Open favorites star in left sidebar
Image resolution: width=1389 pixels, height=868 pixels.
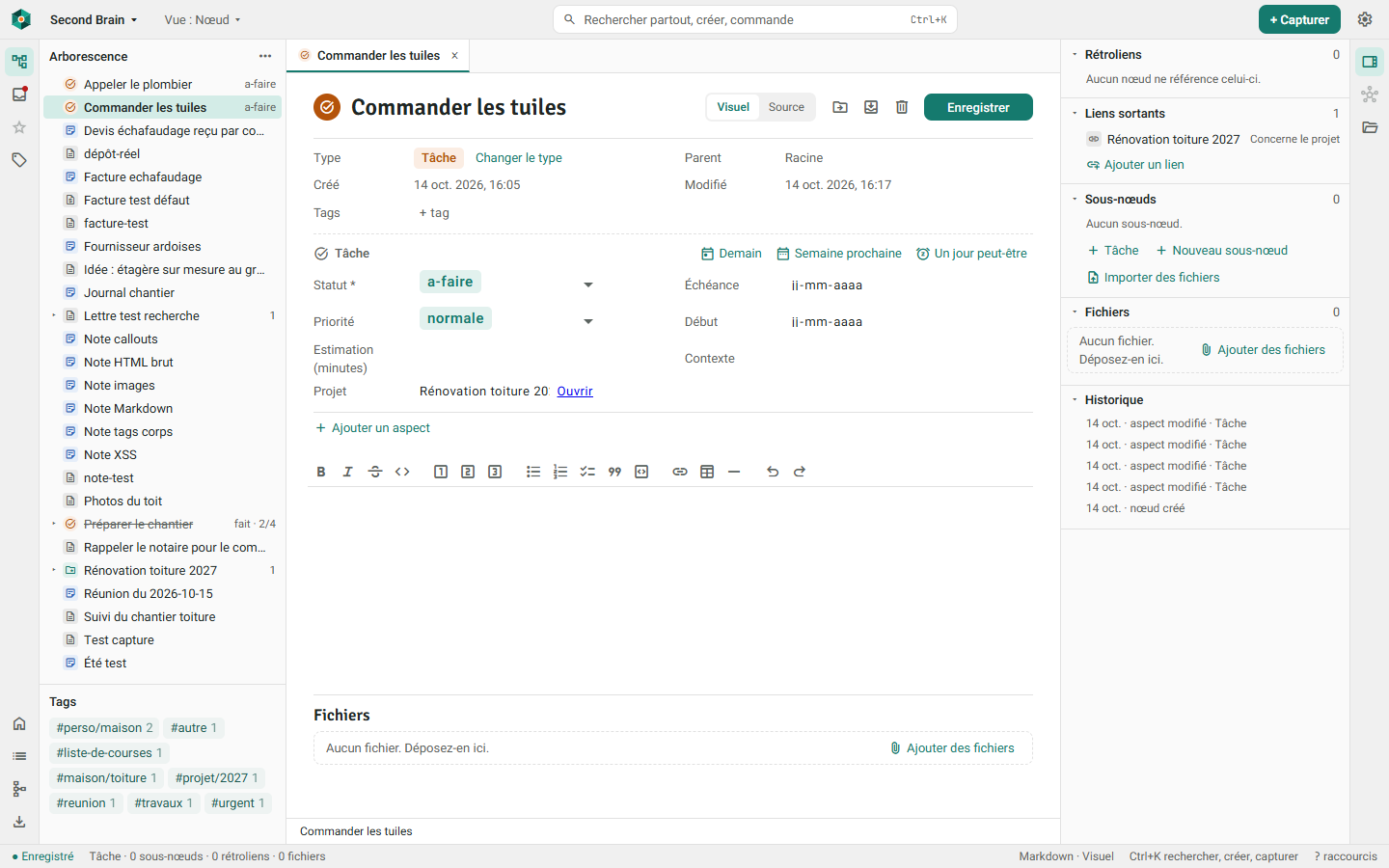tap(19, 127)
